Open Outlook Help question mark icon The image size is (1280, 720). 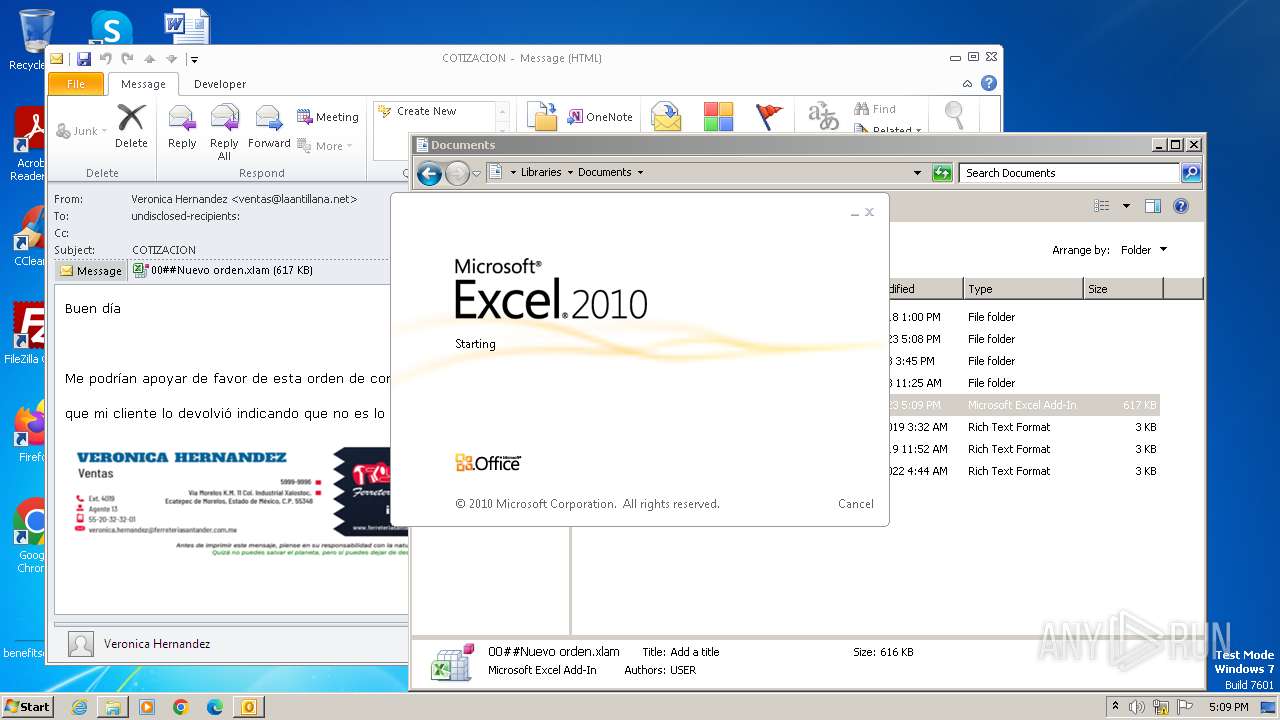(x=989, y=84)
